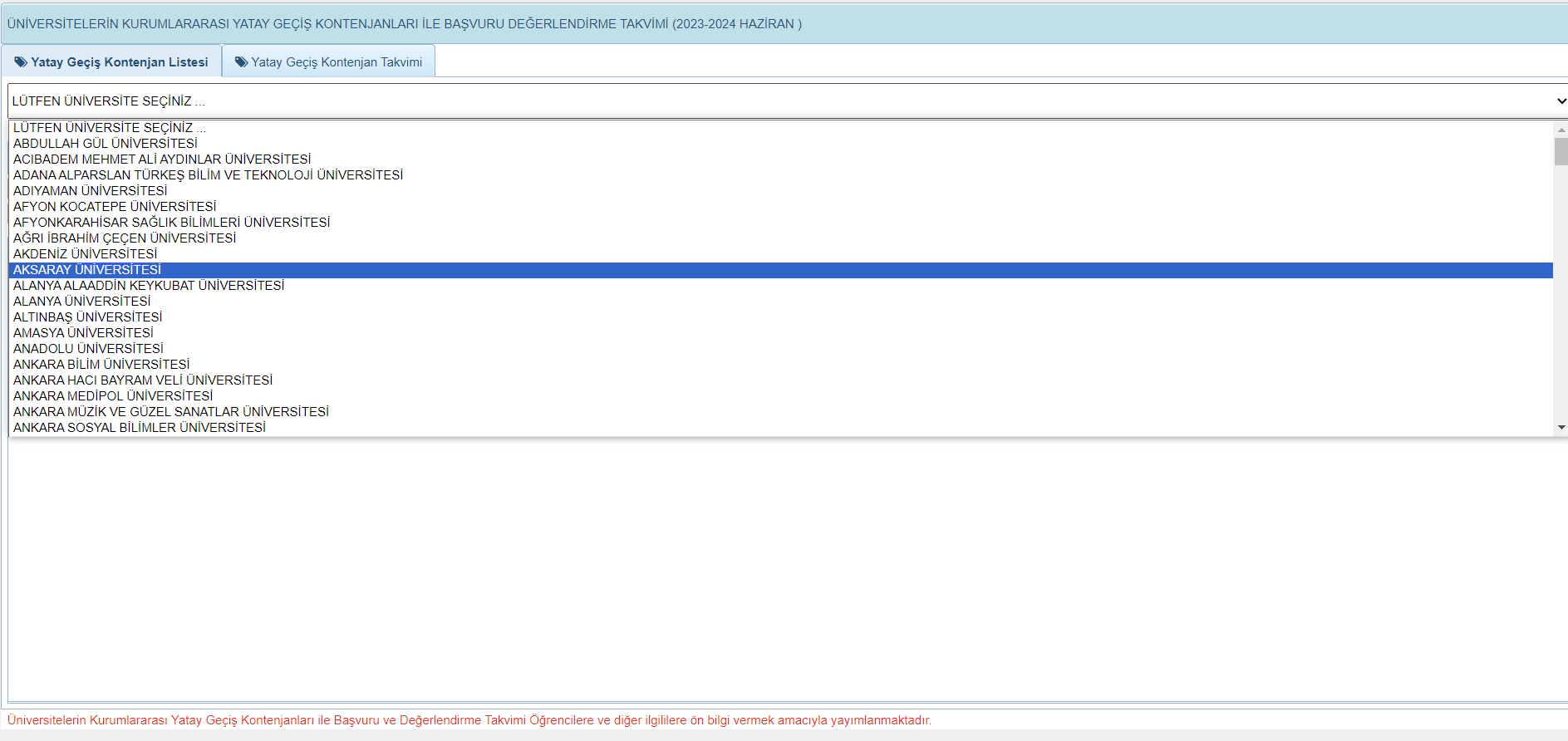Image resolution: width=1568 pixels, height=741 pixels.
Task: Select AKSARAY ÜNİVERSİTESİ from the list
Action: (x=780, y=270)
